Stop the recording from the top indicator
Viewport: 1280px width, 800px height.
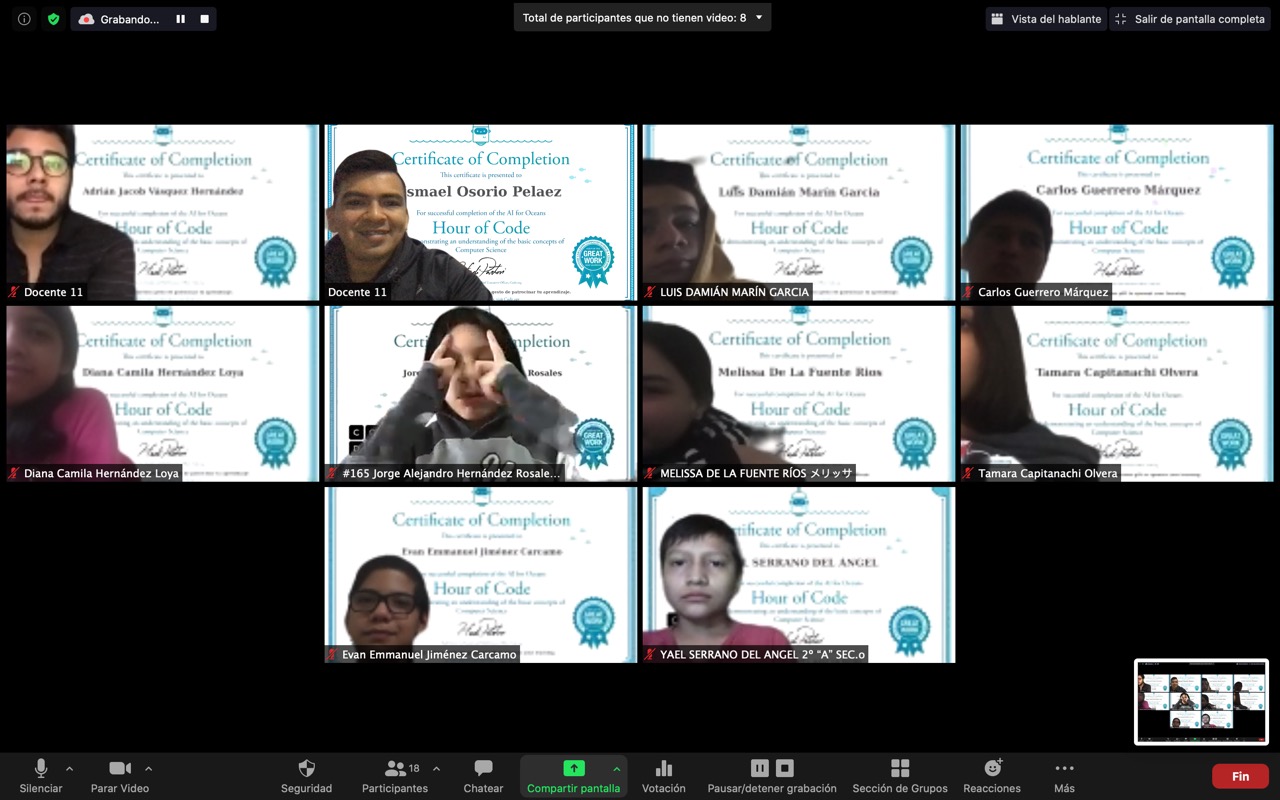205,19
